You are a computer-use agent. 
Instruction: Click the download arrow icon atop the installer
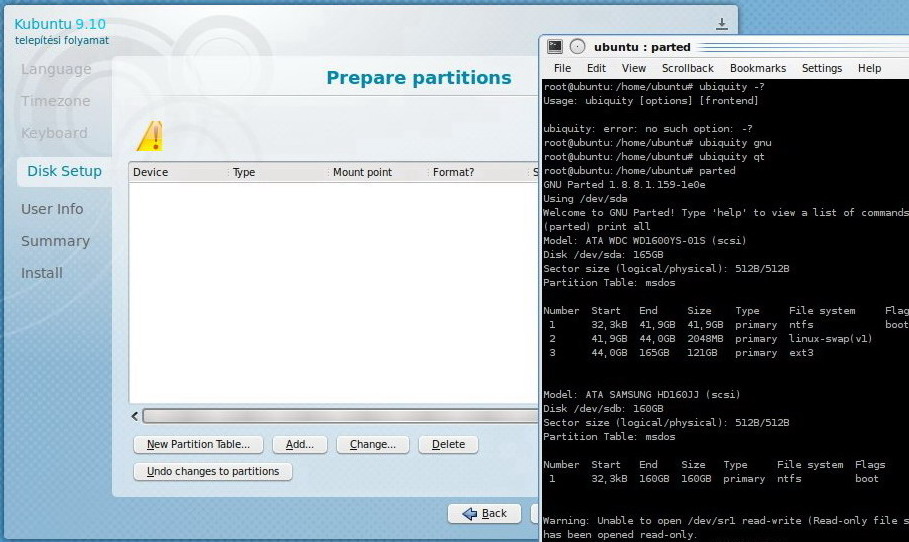pos(722,24)
